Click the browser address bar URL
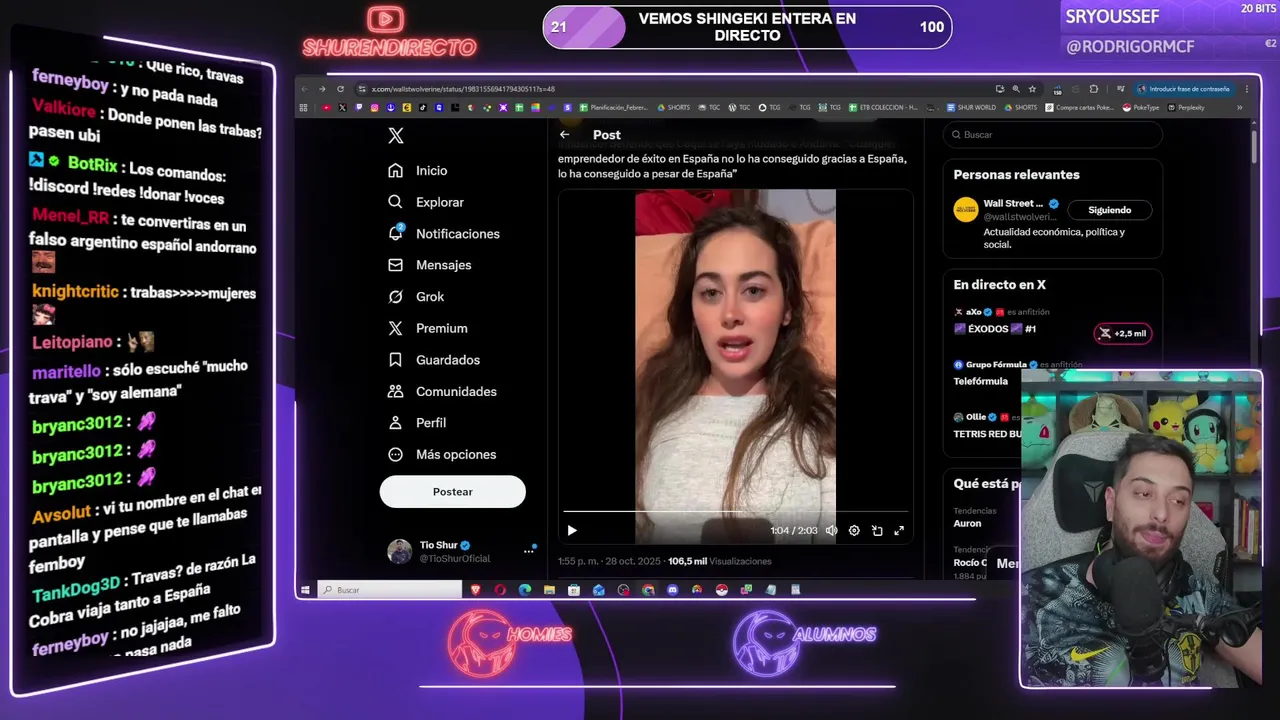1280x720 pixels. (x=463, y=89)
